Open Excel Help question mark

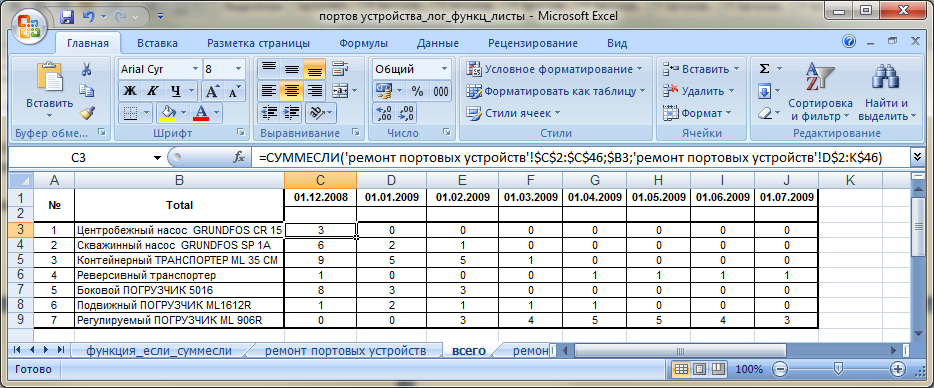(x=849, y=41)
